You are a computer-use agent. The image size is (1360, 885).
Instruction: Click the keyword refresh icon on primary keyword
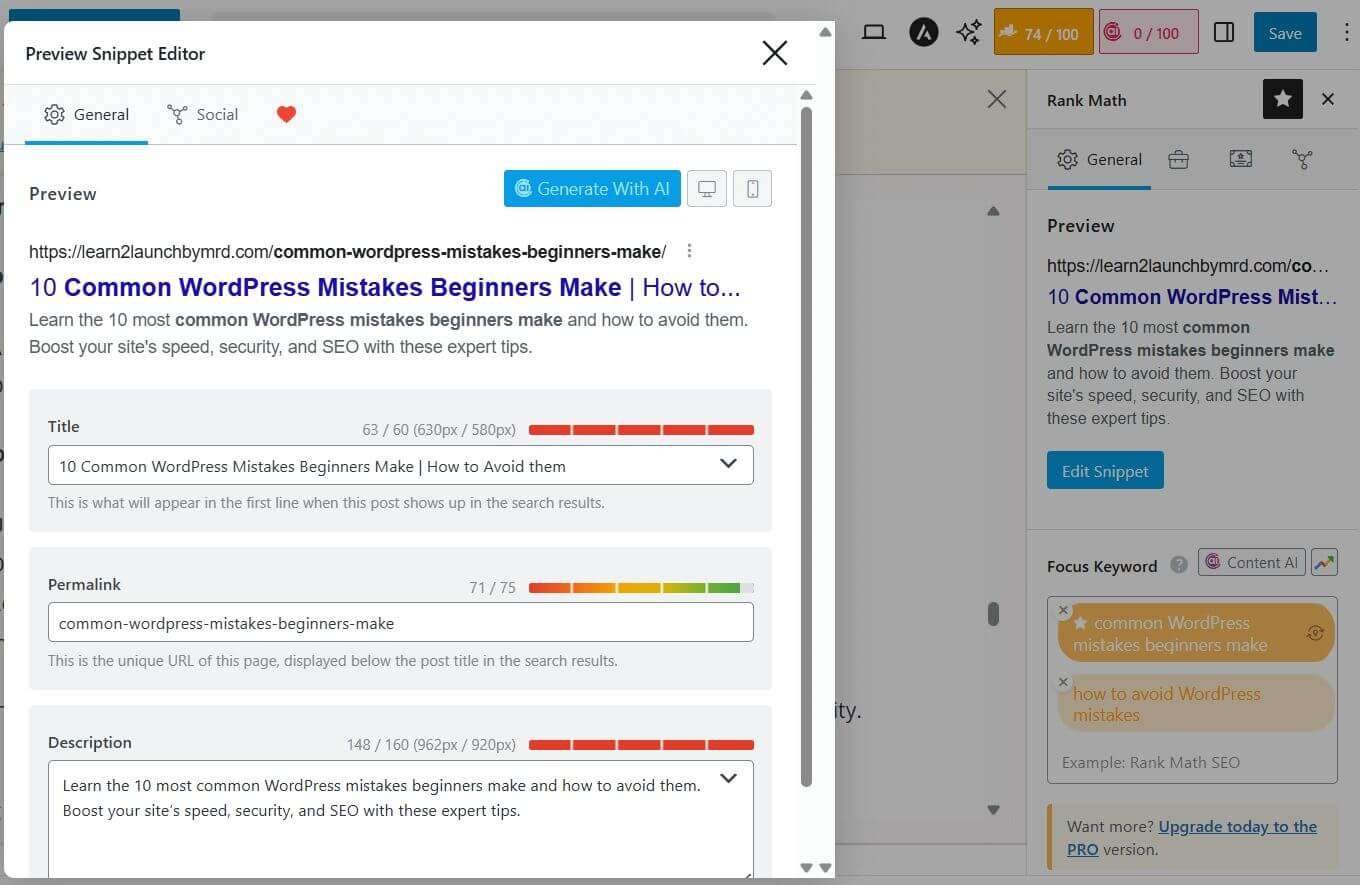[x=1315, y=633]
